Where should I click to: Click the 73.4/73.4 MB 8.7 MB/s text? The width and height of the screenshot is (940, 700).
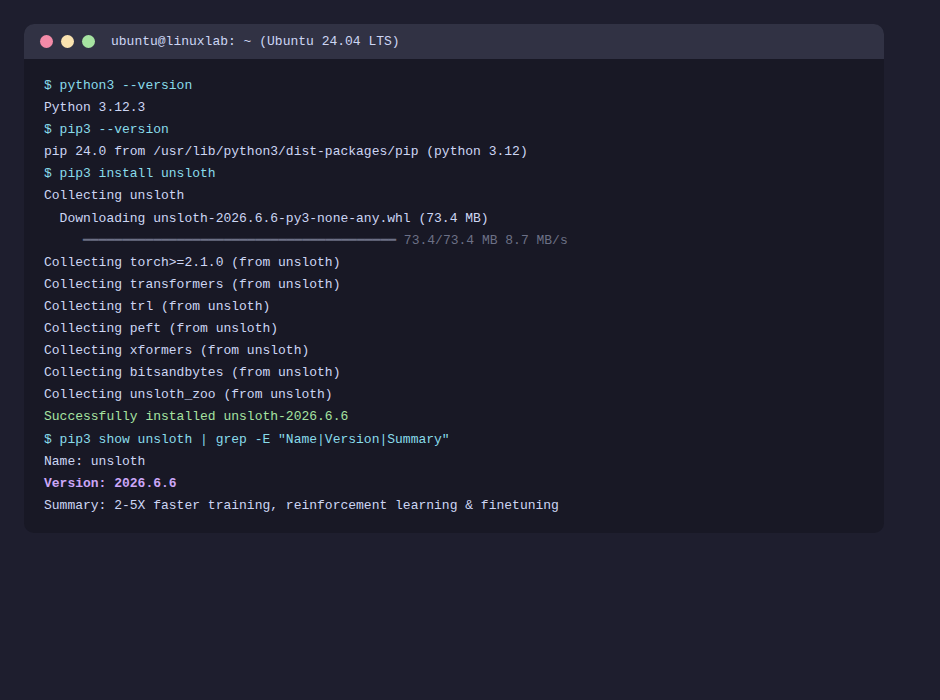pos(486,240)
